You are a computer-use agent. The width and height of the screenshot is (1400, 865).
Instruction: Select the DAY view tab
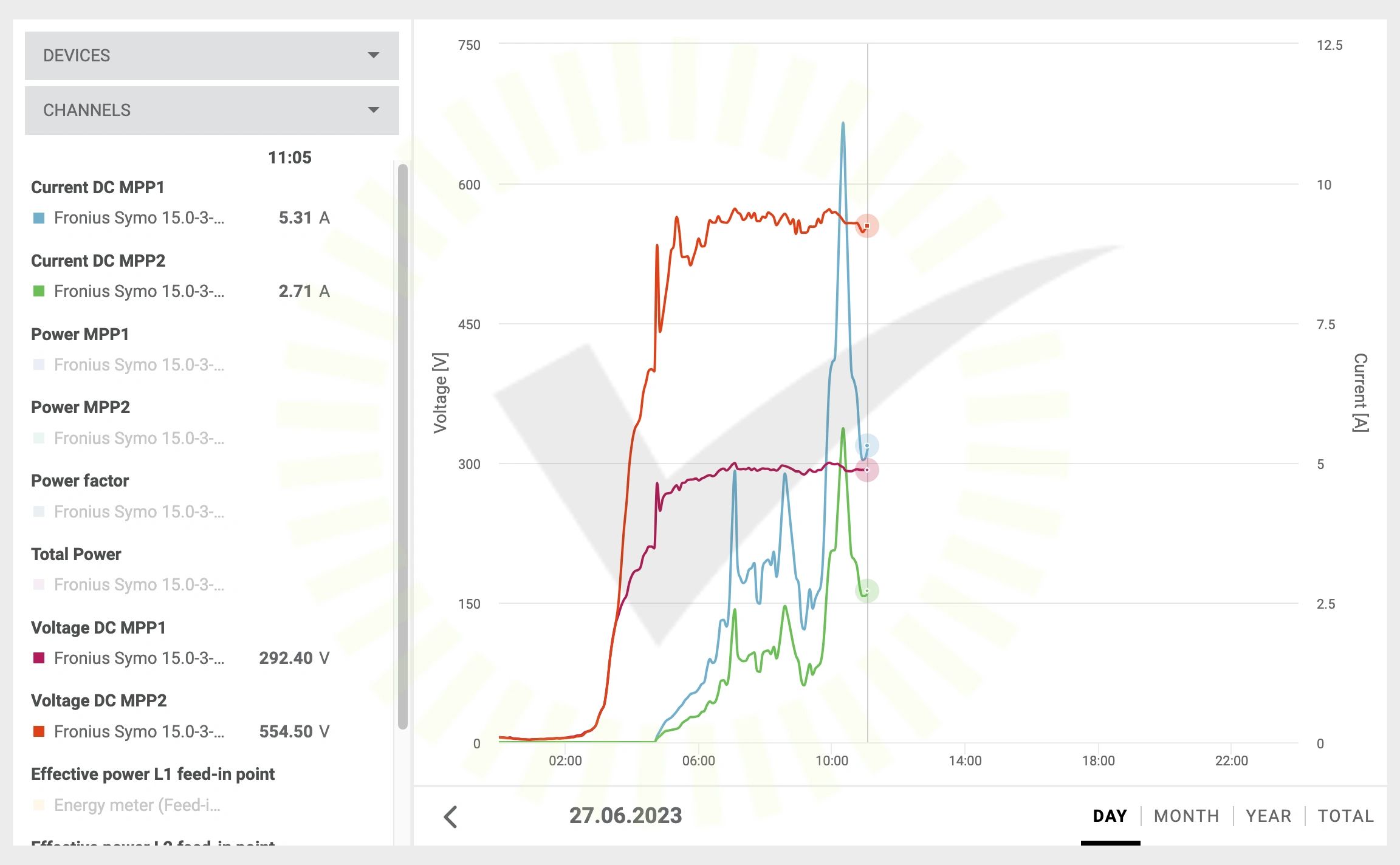[x=1110, y=816]
